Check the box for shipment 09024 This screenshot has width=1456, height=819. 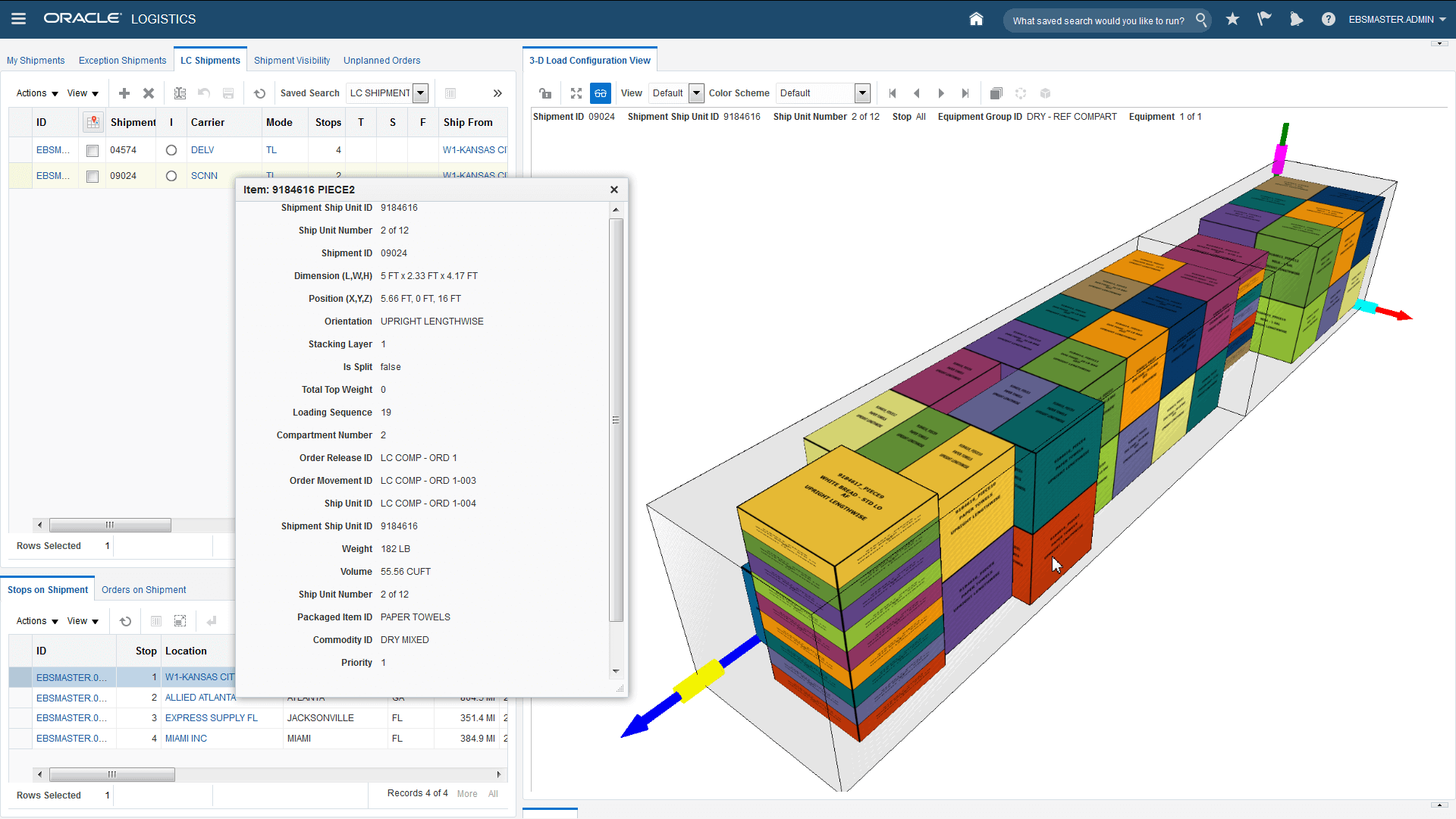point(93,177)
